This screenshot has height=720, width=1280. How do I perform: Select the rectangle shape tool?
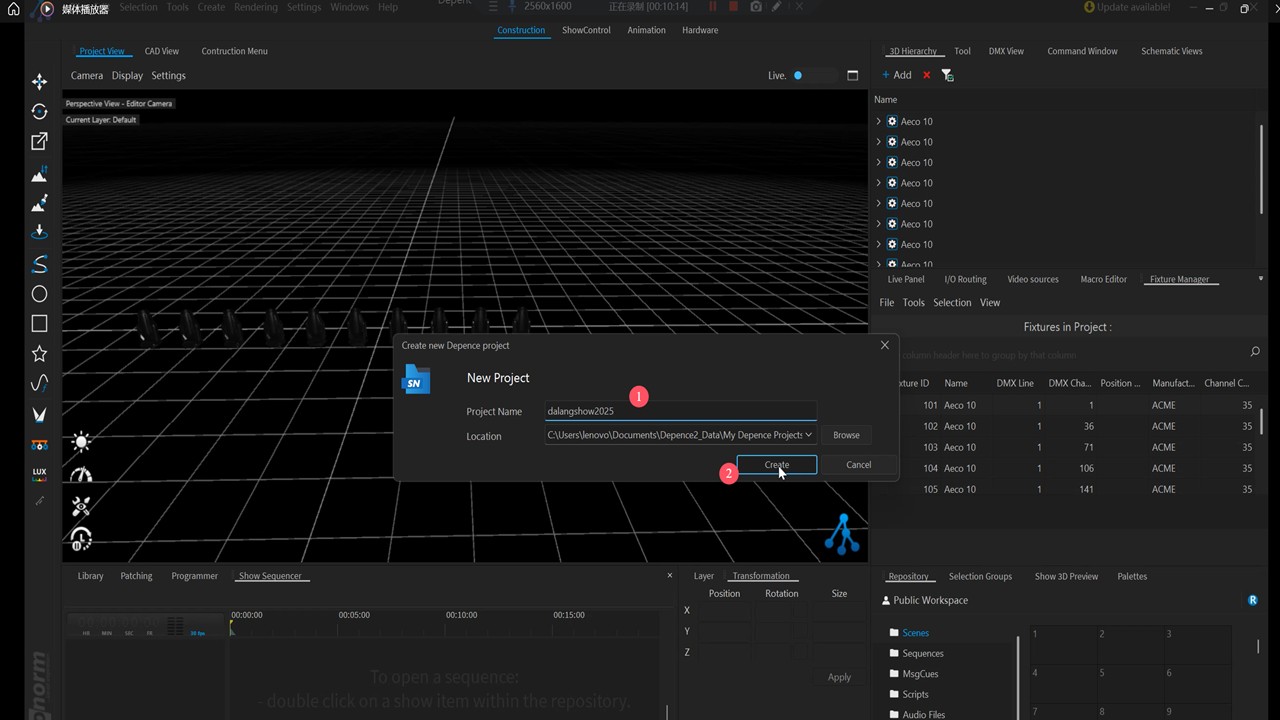point(39,324)
